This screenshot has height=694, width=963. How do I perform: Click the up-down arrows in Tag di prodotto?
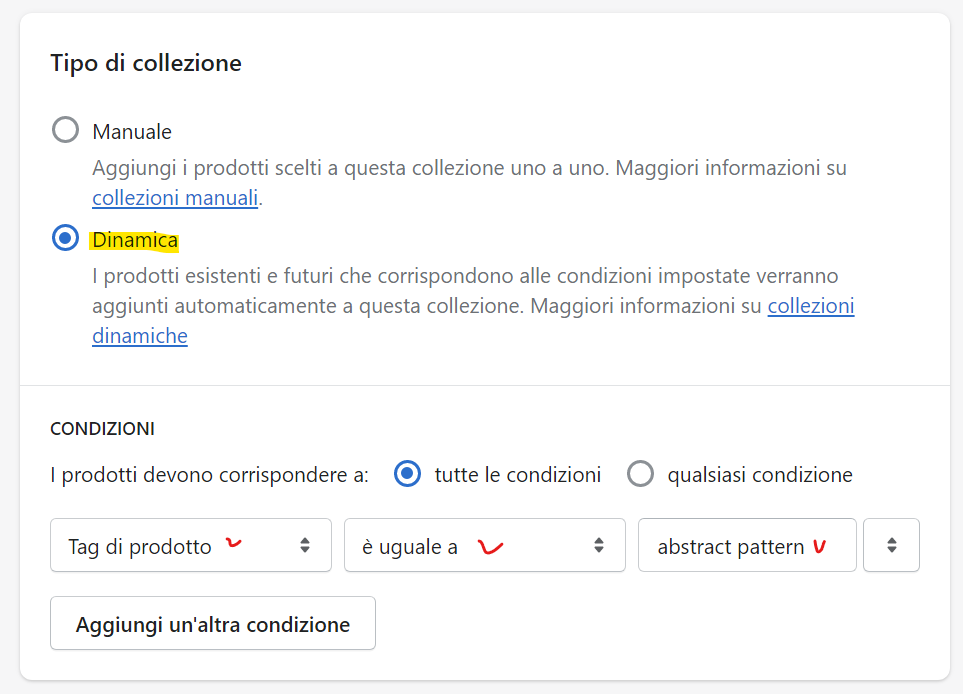point(305,545)
